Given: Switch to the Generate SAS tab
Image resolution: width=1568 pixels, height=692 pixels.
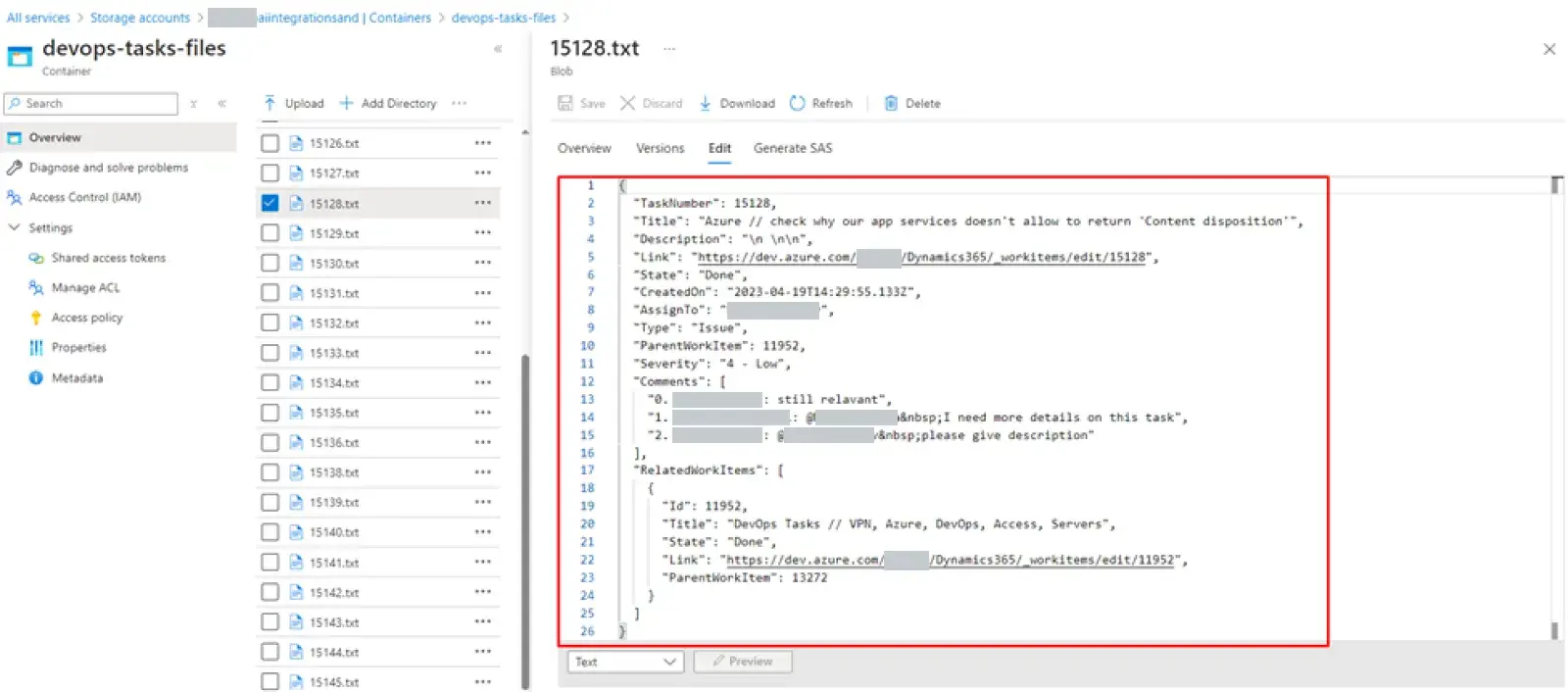Looking at the screenshot, I should (793, 148).
